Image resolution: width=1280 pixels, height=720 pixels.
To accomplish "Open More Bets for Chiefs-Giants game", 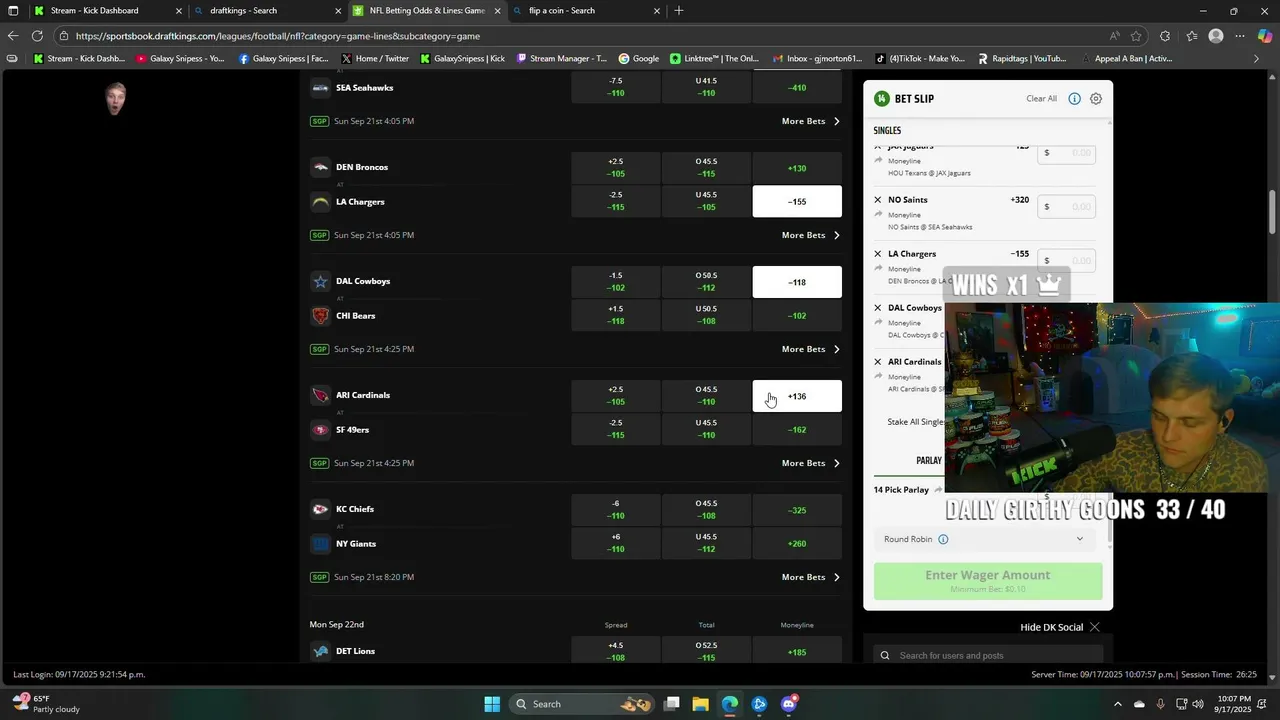I will click(810, 577).
